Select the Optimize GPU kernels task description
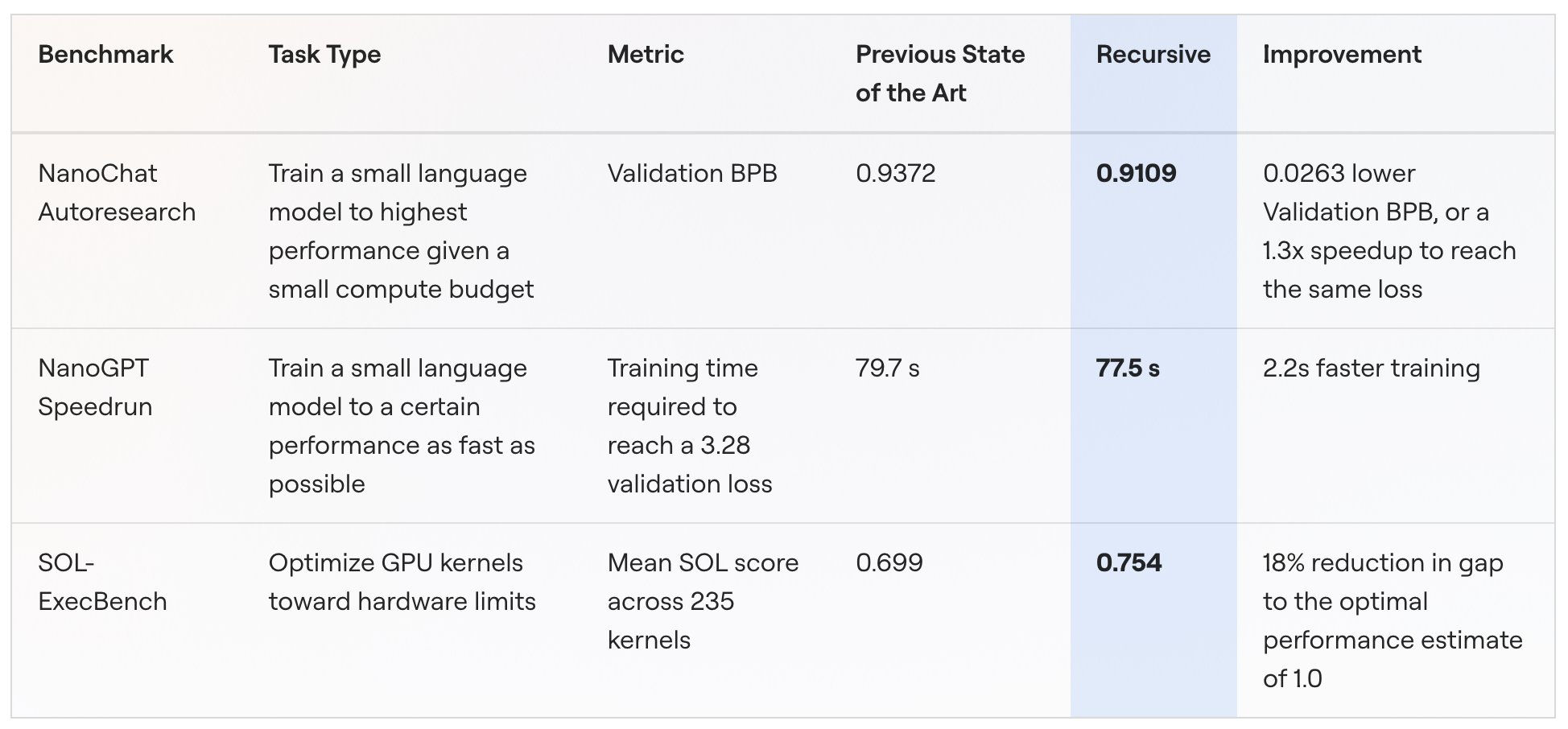1568x729 pixels. pos(402,582)
